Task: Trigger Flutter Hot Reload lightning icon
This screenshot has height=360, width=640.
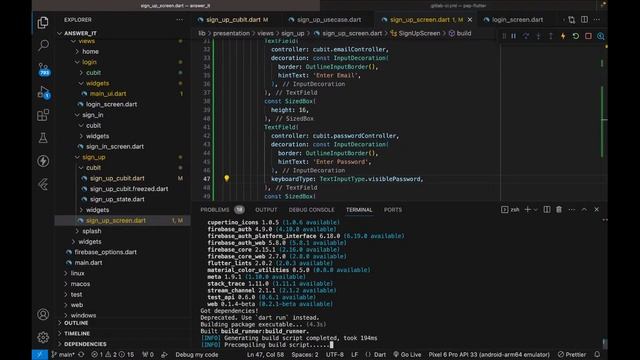Action: (563, 36)
